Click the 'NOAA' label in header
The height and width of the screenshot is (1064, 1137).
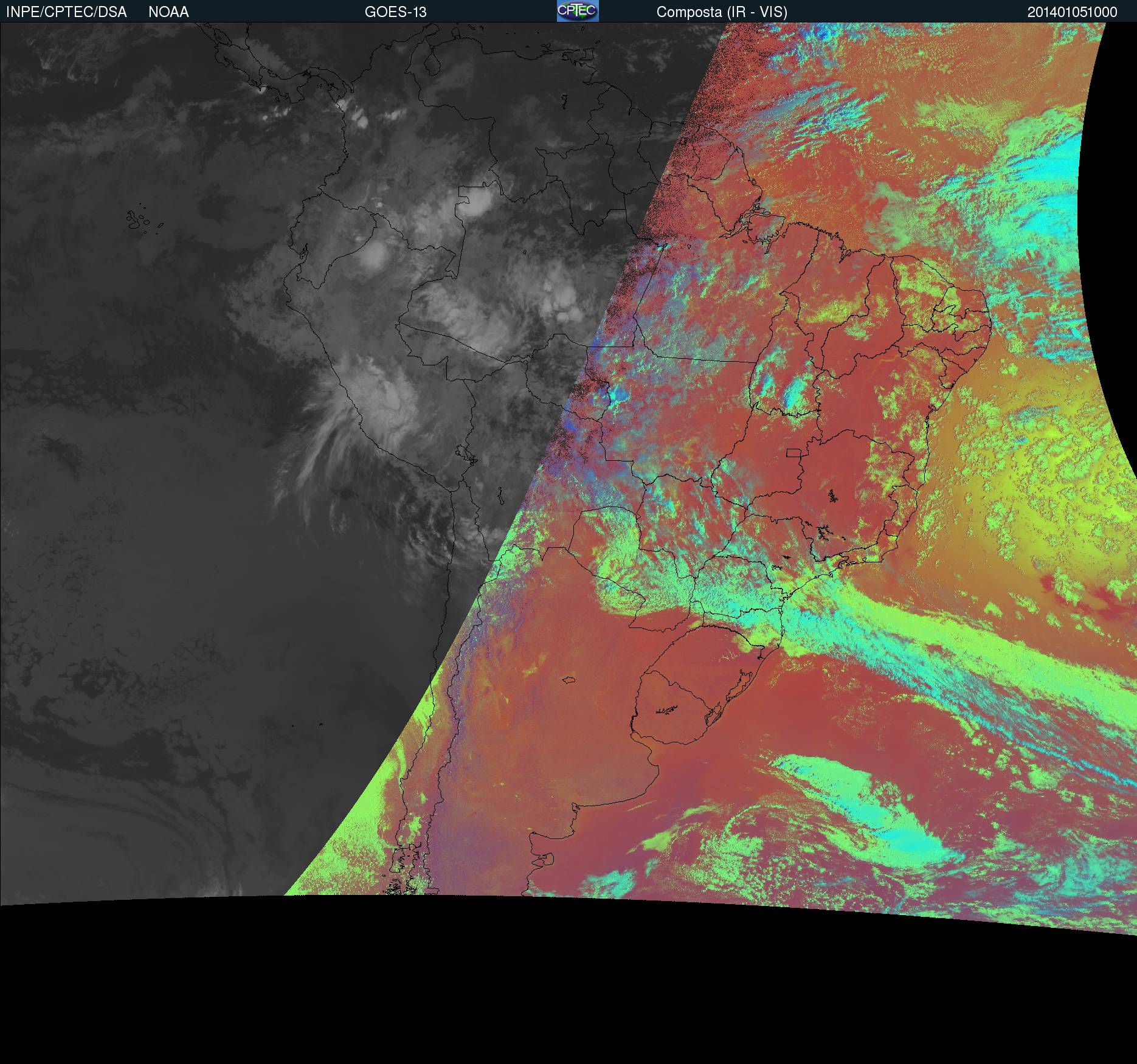pyautogui.click(x=168, y=12)
